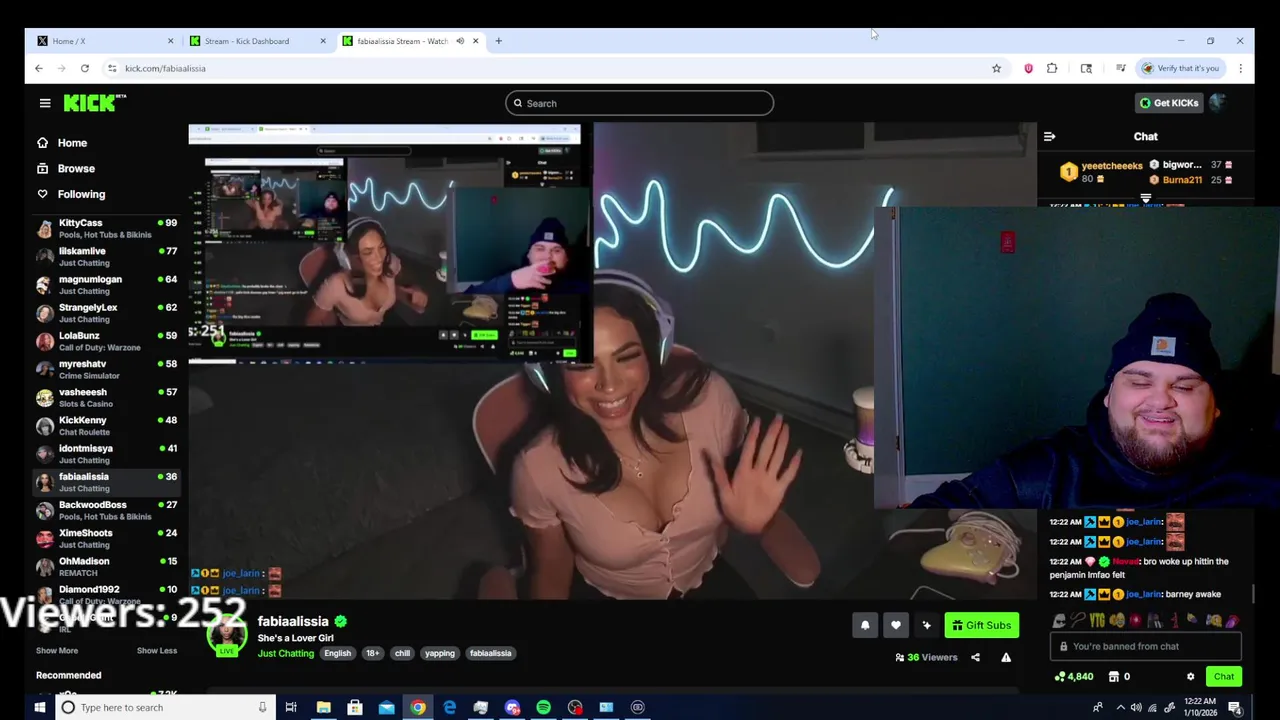Open XimeShoots channel in sidebar
Screen dimensions: 1280x720
[106, 538]
